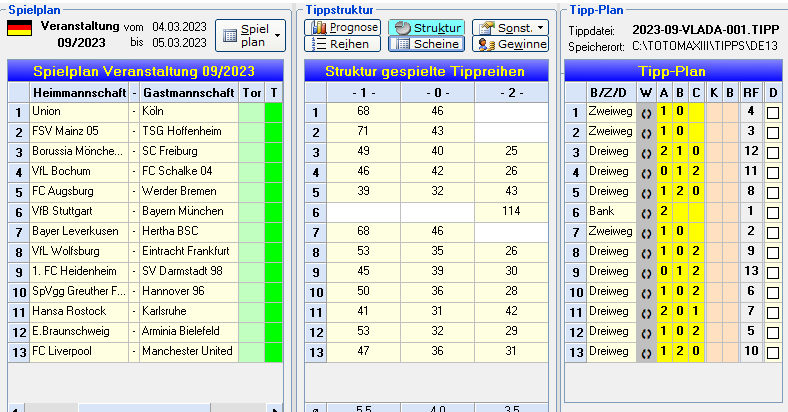Select the Hansa Rostock cell
This screenshot has height=412, width=788.
(x=79, y=313)
